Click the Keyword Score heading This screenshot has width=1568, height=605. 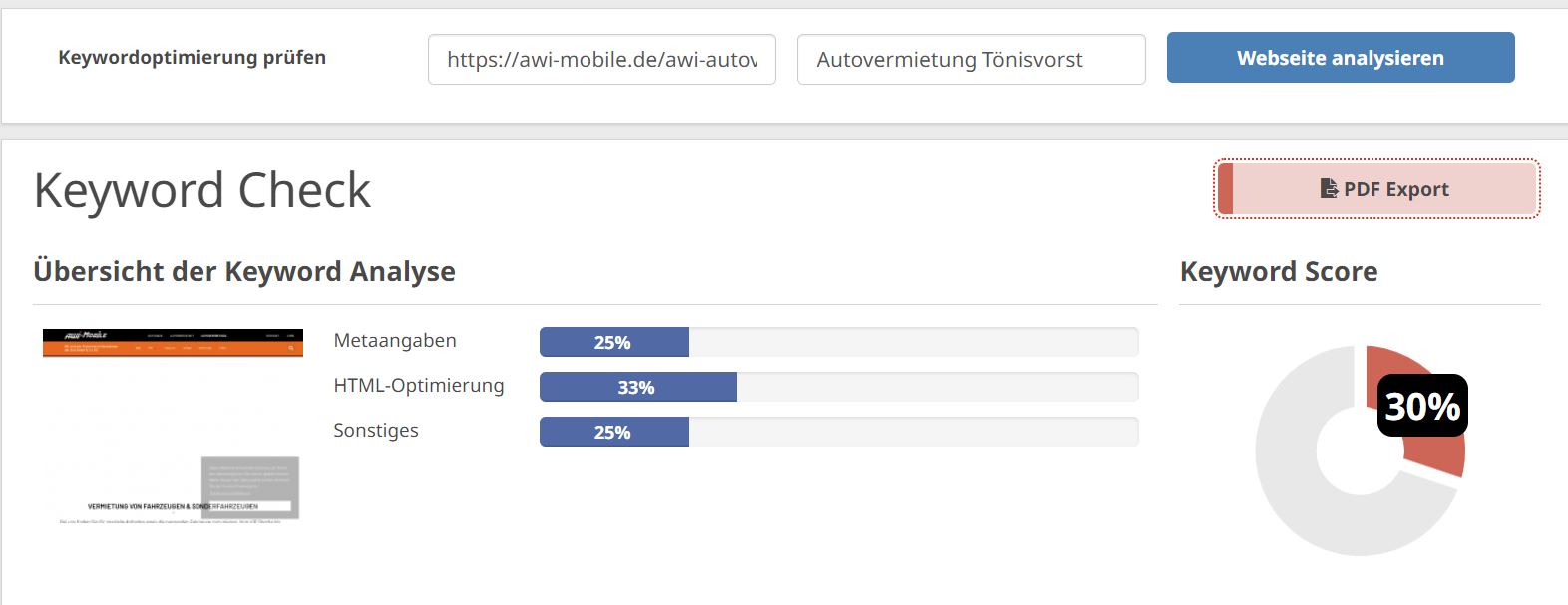[x=1279, y=271]
